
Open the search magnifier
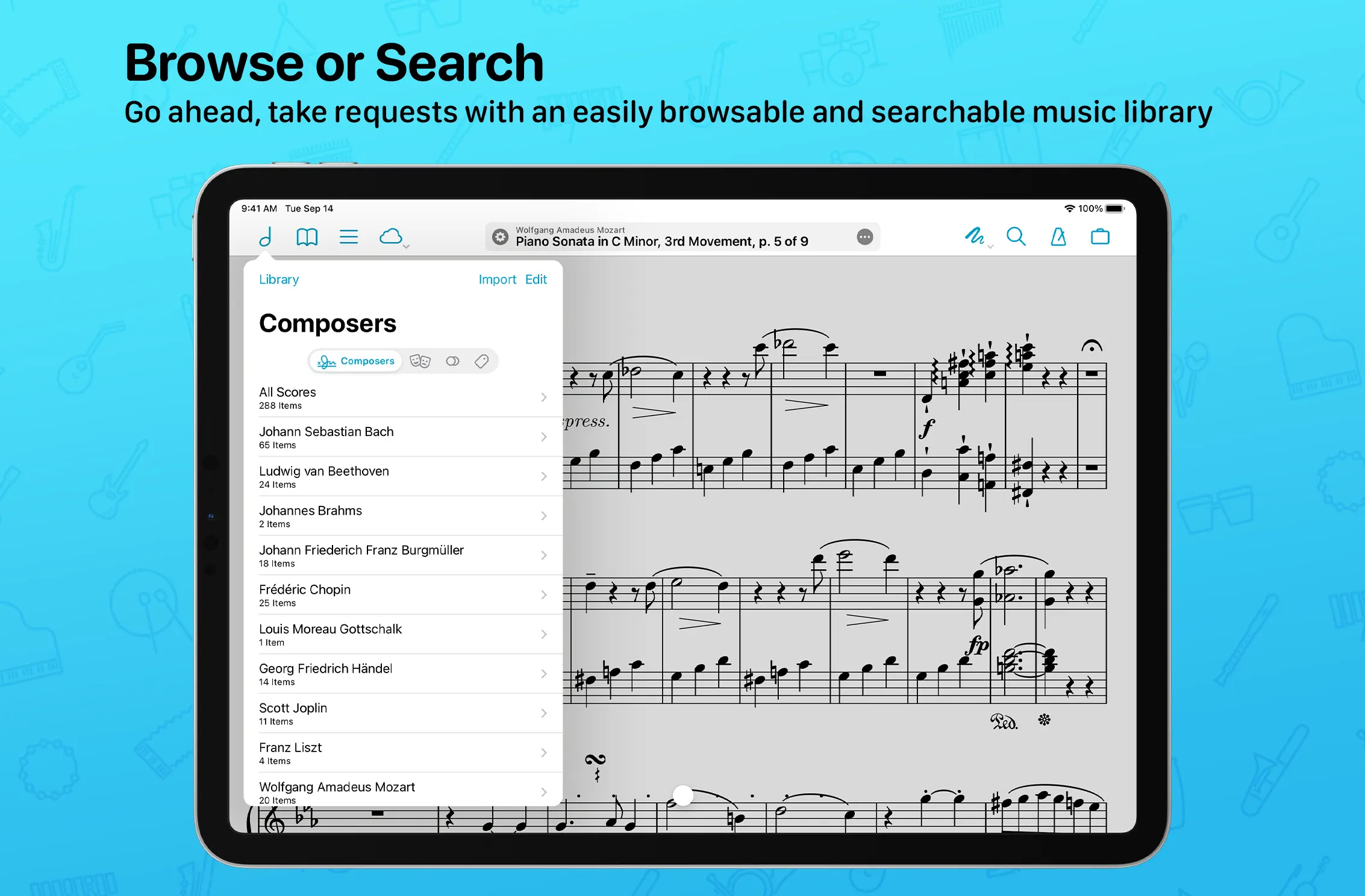1016,236
